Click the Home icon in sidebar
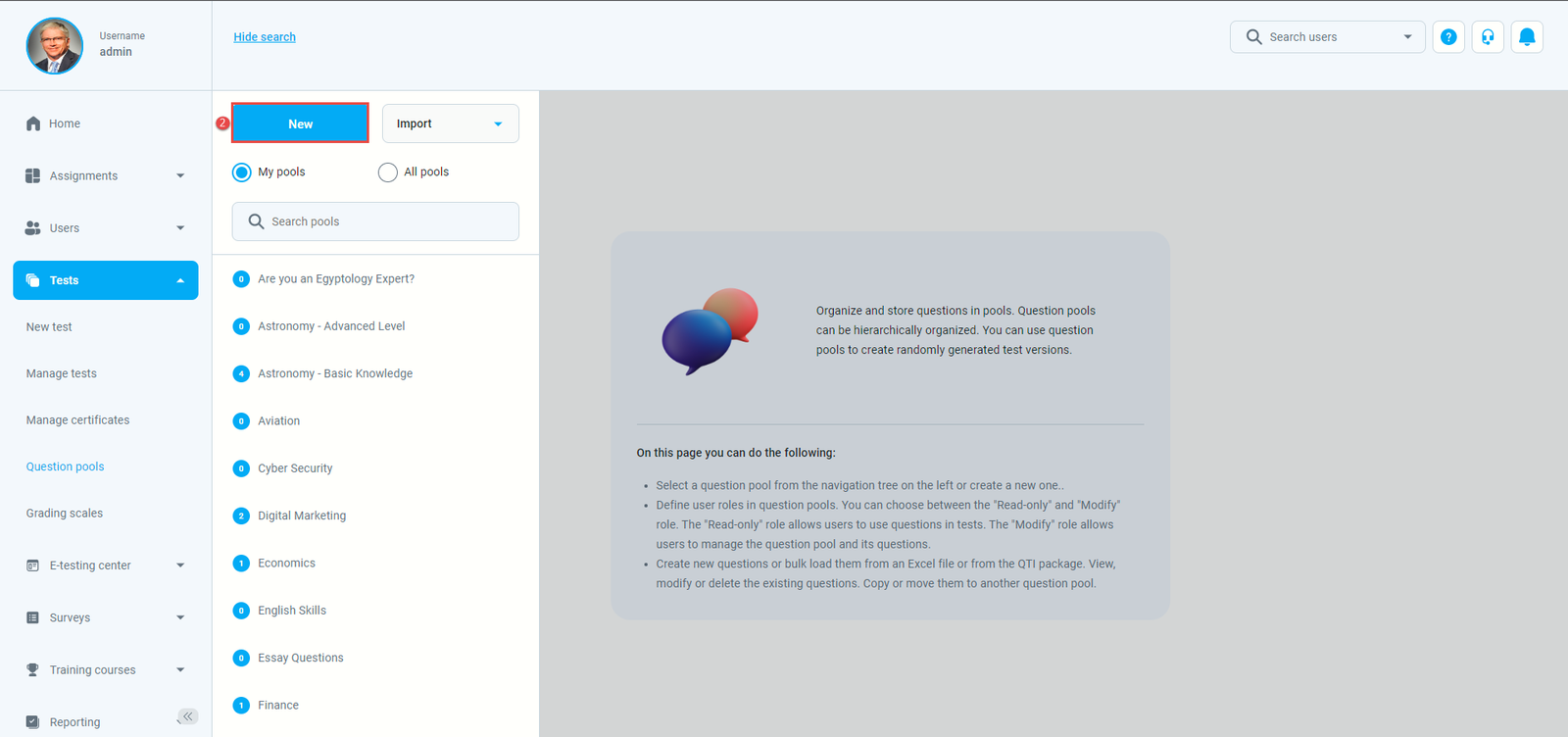1568x737 pixels. click(x=33, y=123)
